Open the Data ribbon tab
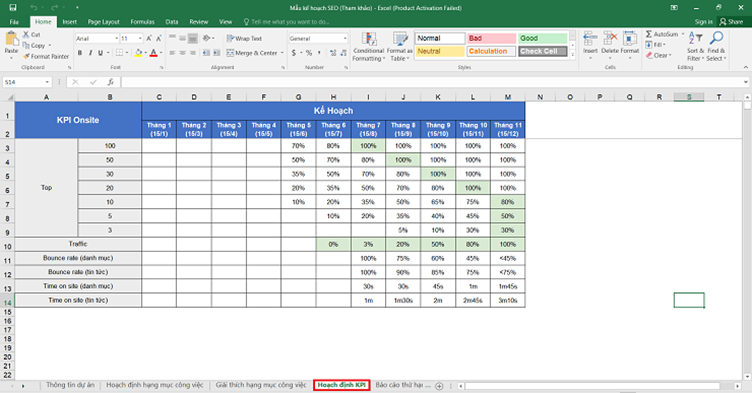 [x=172, y=22]
